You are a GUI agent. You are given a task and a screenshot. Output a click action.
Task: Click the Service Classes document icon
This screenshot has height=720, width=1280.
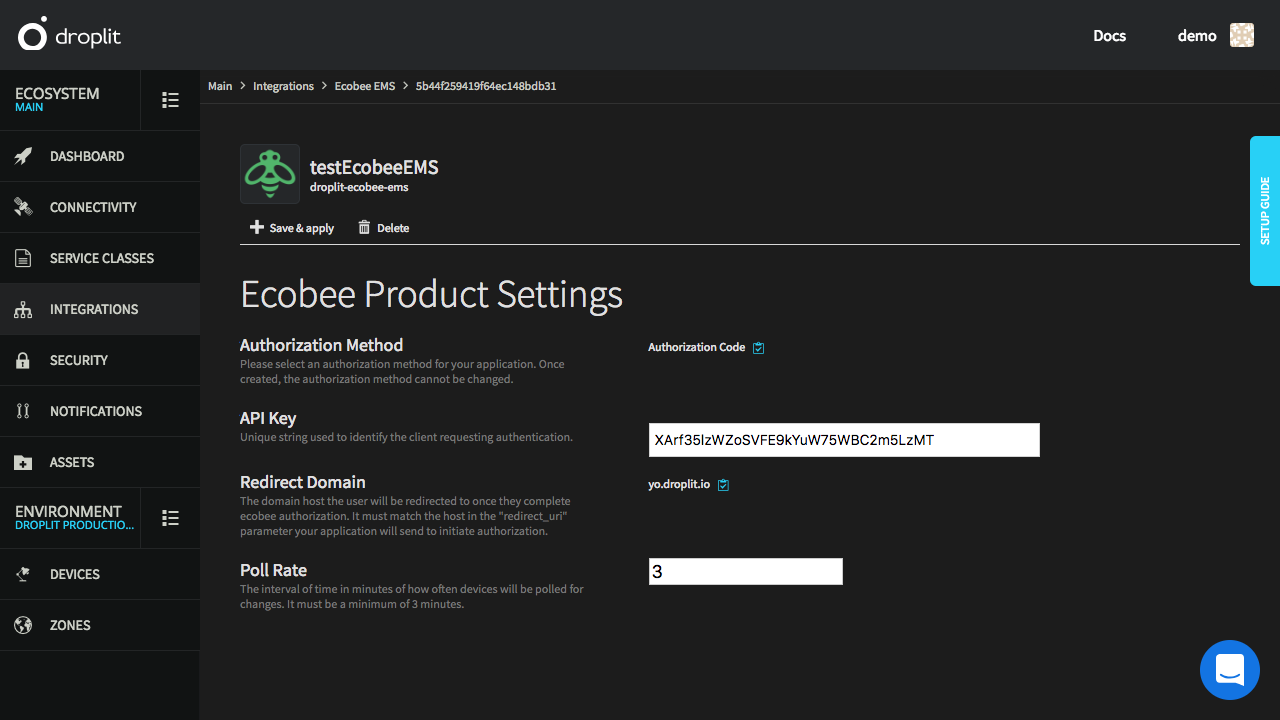pyautogui.click(x=23, y=258)
